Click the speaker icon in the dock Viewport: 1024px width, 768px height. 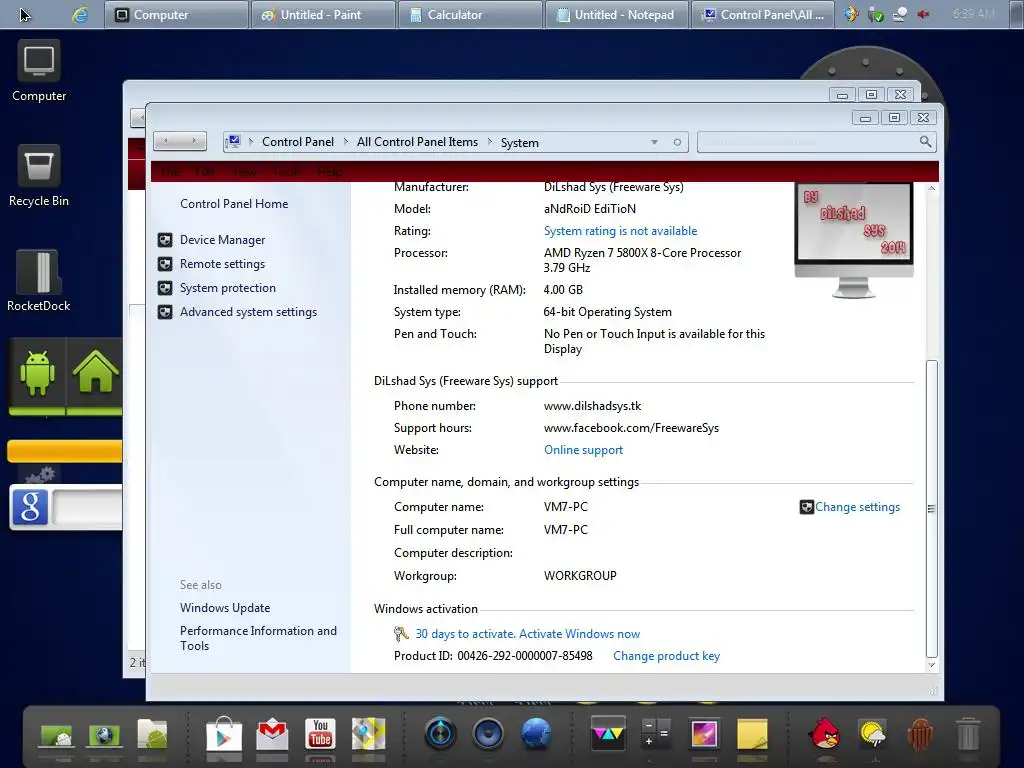(x=488, y=734)
